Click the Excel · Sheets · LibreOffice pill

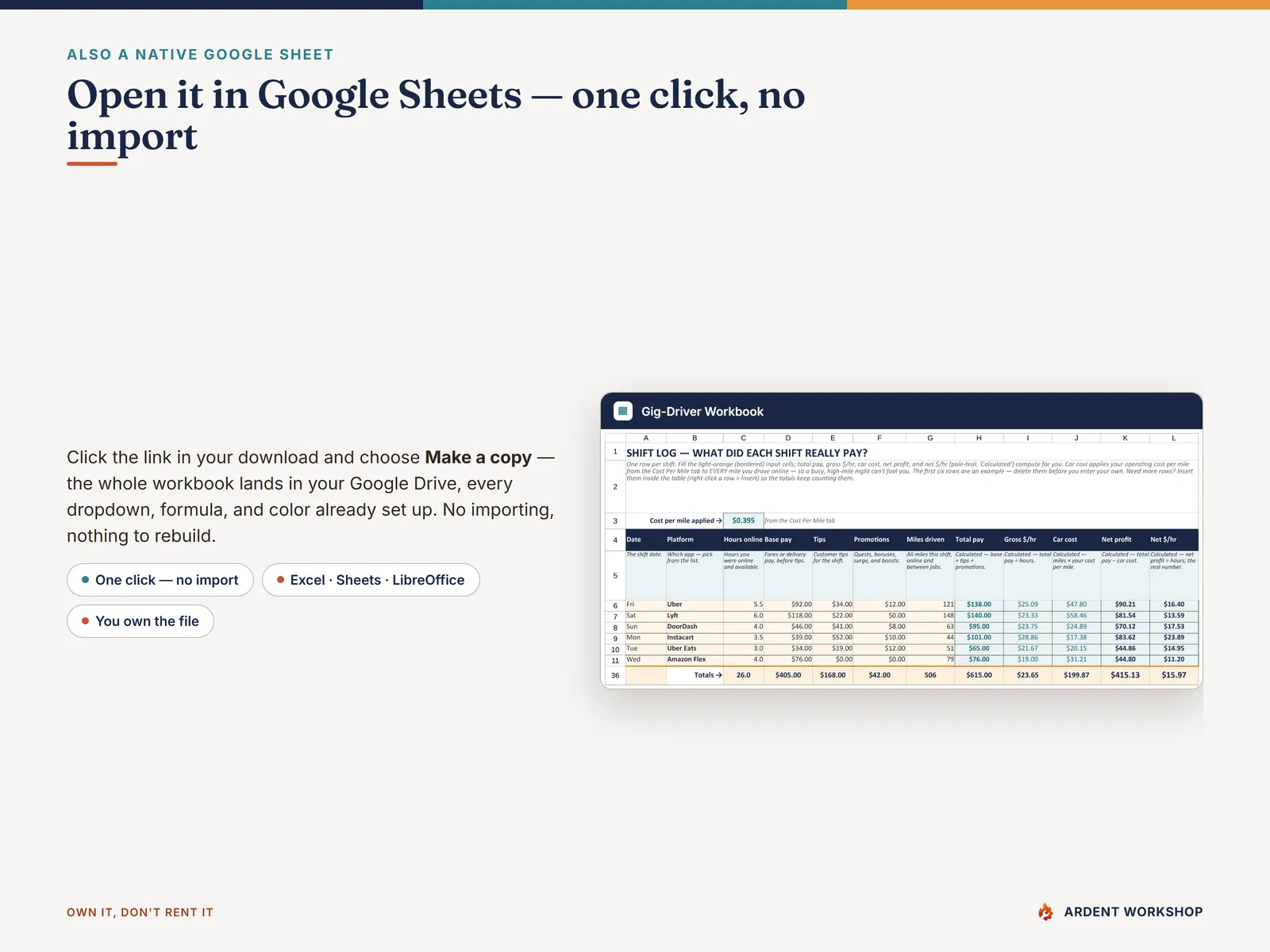click(x=371, y=580)
